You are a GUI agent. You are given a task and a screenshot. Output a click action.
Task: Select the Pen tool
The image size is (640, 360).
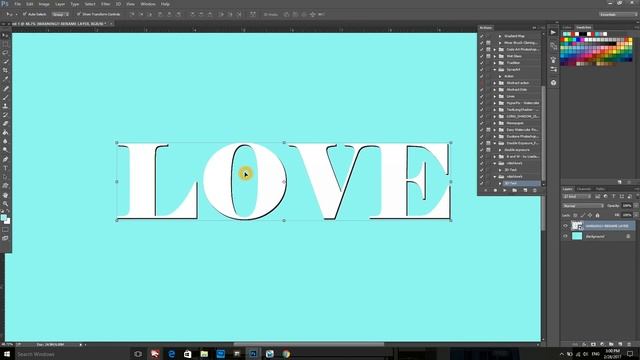click(x=5, y=159)
